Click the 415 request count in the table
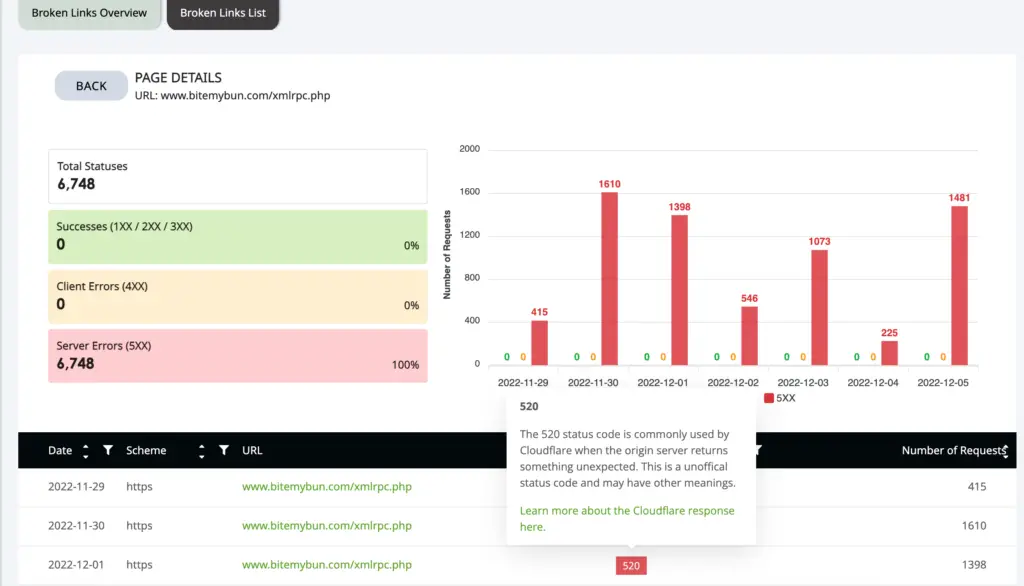 point(977,487)
